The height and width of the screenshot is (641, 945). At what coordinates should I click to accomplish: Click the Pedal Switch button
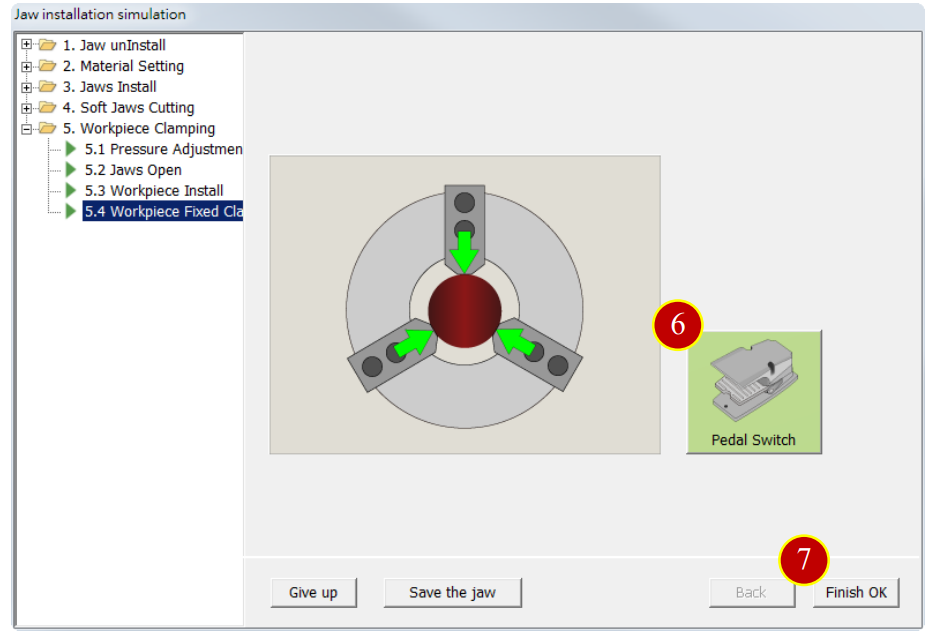[x=753, y=392]
